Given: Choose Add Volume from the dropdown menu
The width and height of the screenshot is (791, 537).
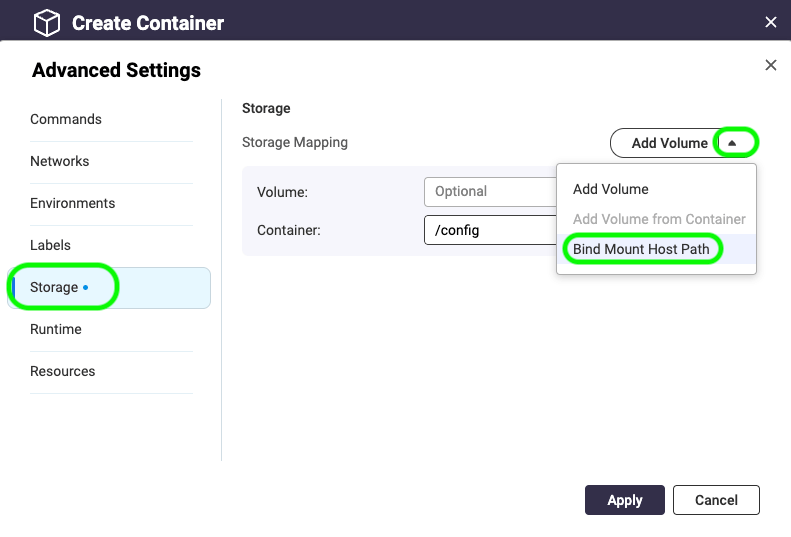Looking at the screenshot, I should coord(610,189).
